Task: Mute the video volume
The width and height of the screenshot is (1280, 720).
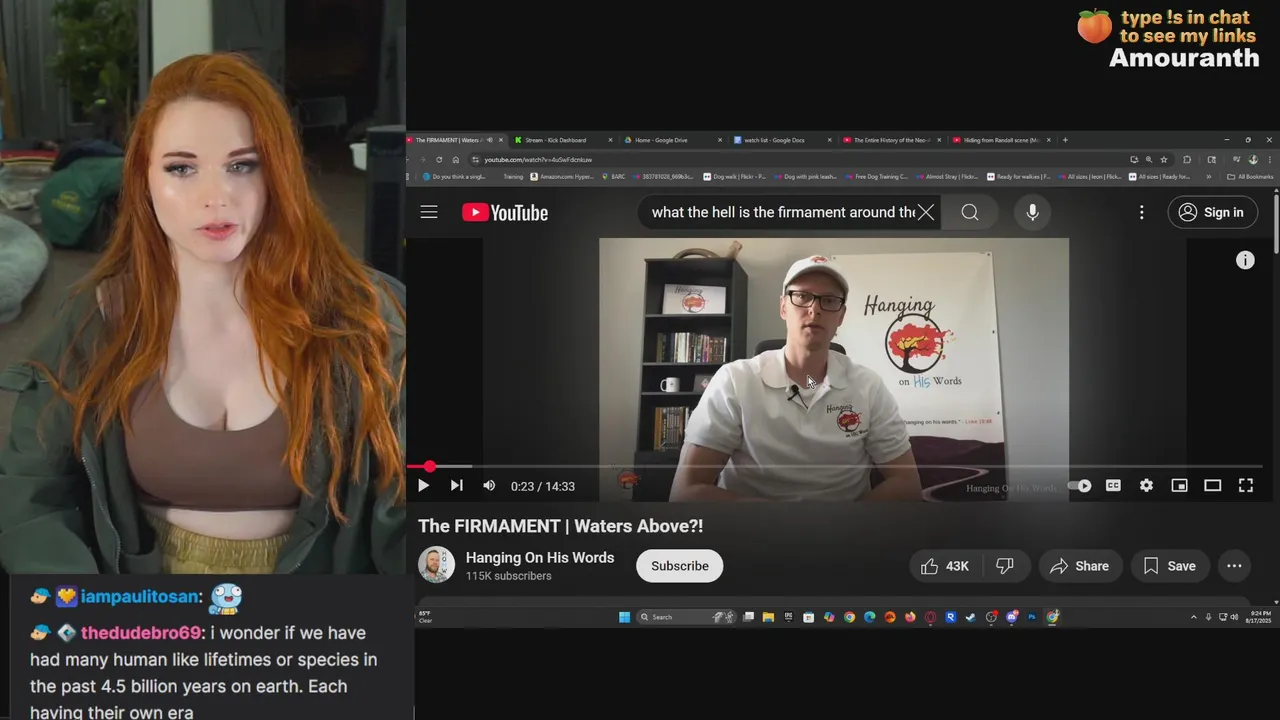Action: coord(489,486)
